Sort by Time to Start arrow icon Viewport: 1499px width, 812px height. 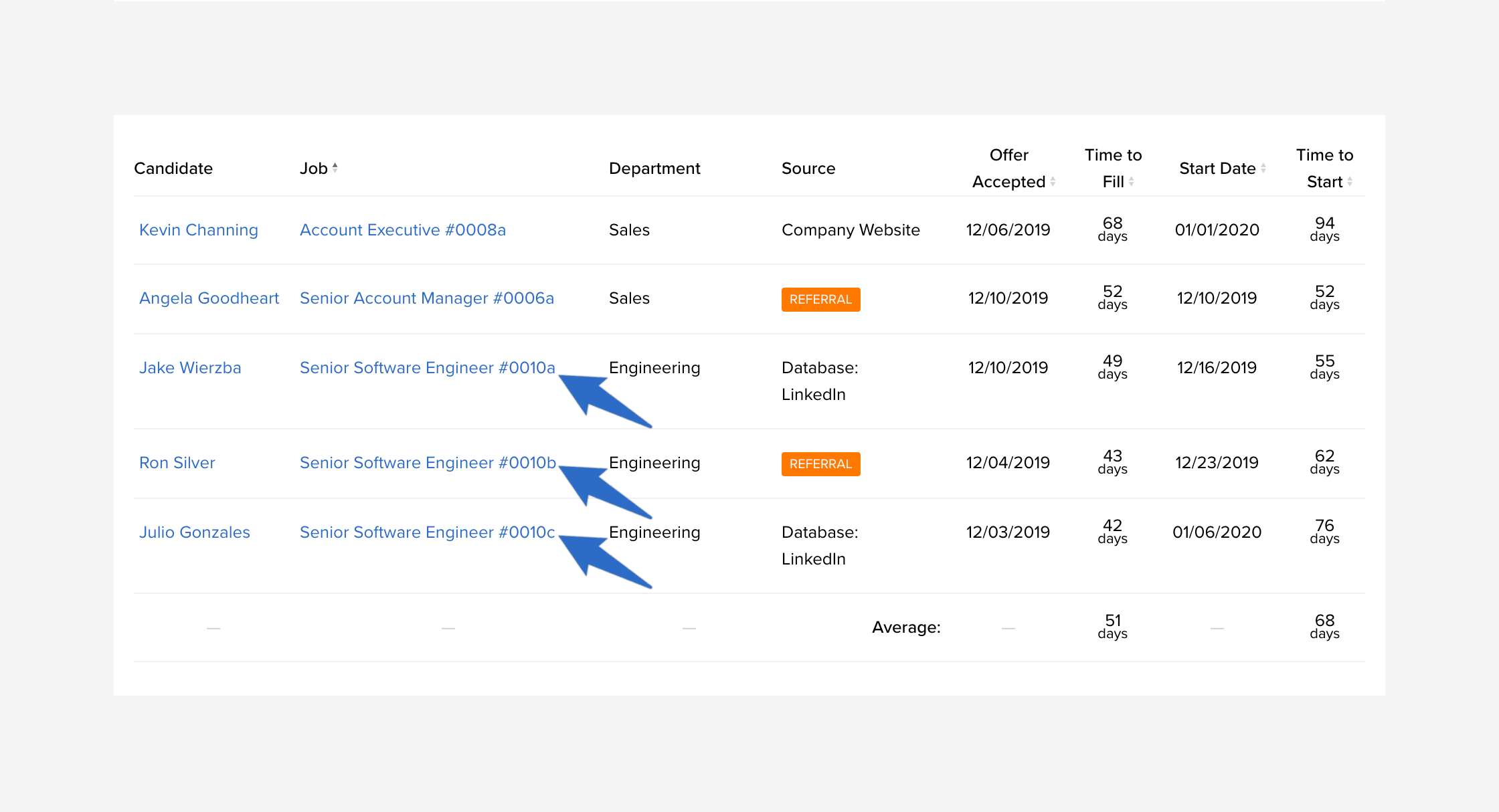(x=1350, y=181)
